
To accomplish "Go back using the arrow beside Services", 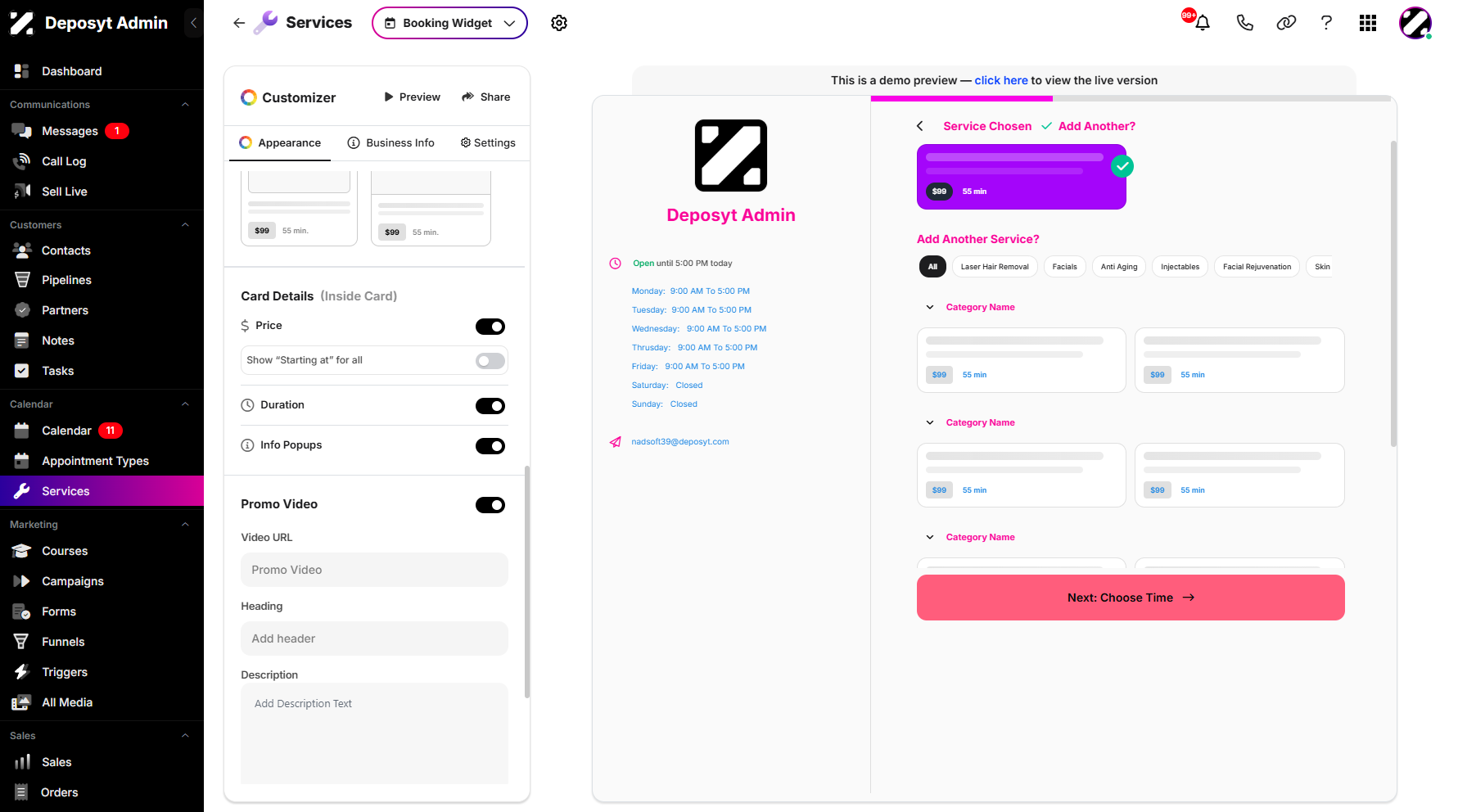I will point(239,23).
